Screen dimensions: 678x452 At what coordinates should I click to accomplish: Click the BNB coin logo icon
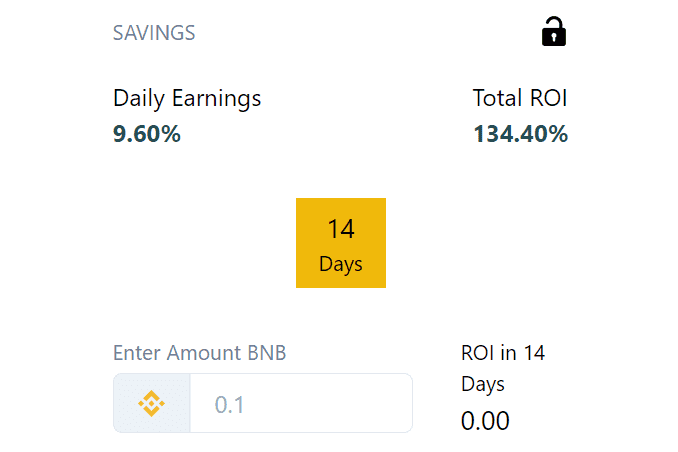point(152,404)
